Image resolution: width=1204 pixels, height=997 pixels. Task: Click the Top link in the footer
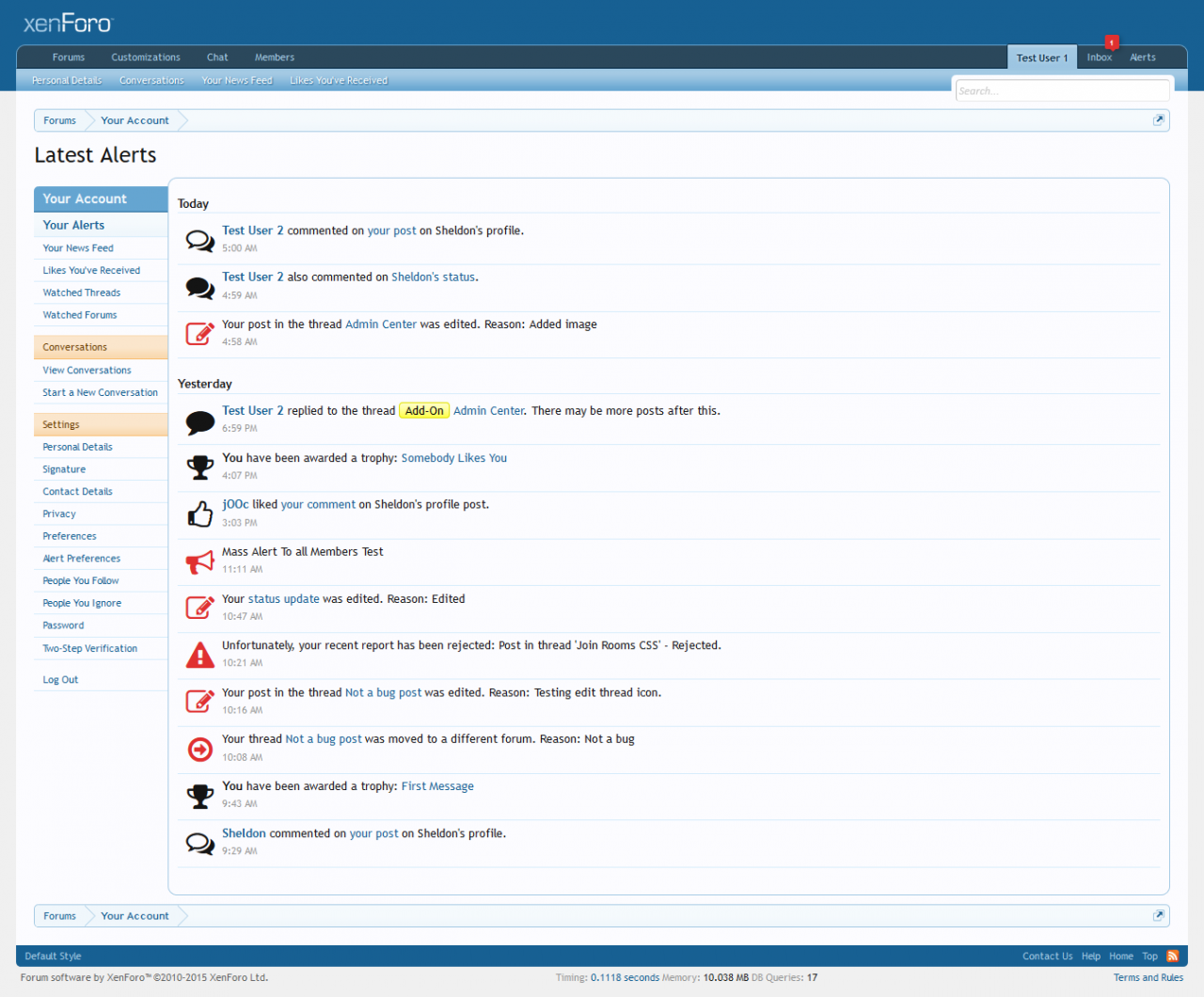tap(1149, 956)
